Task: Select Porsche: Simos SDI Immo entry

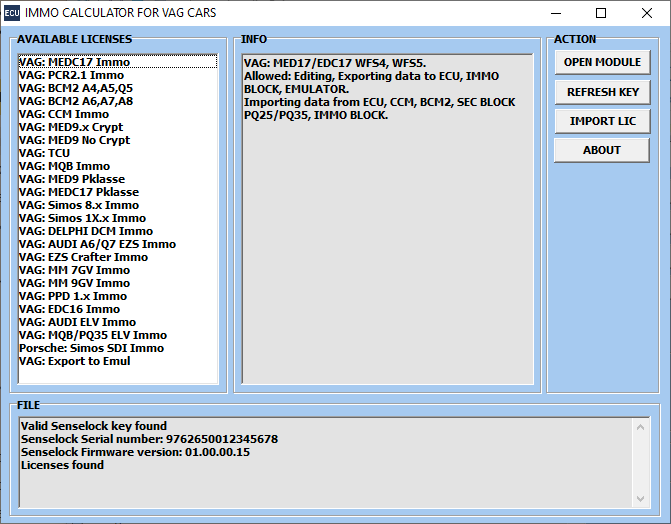Action: [91, 348]
